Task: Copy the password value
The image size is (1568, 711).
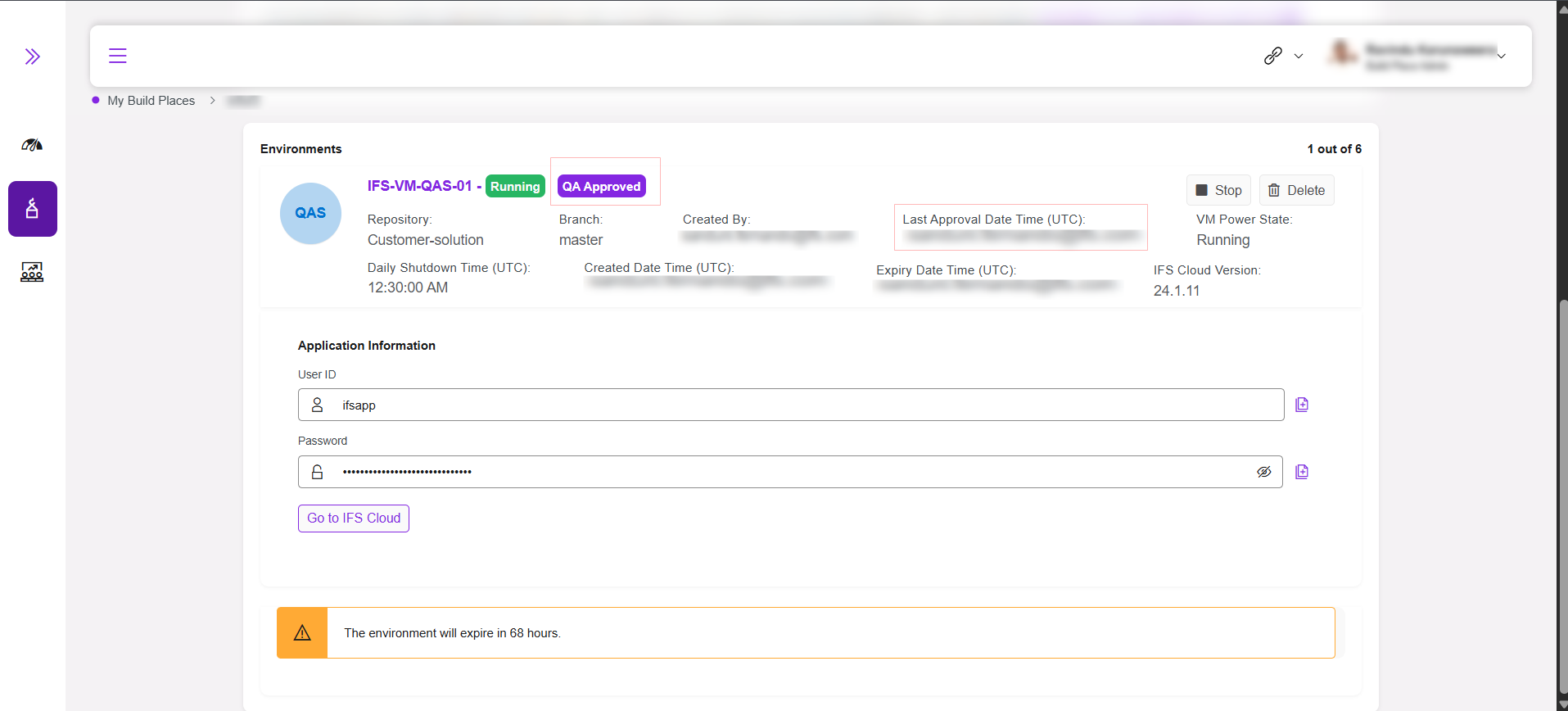Action: click(x=1302, y=472)
